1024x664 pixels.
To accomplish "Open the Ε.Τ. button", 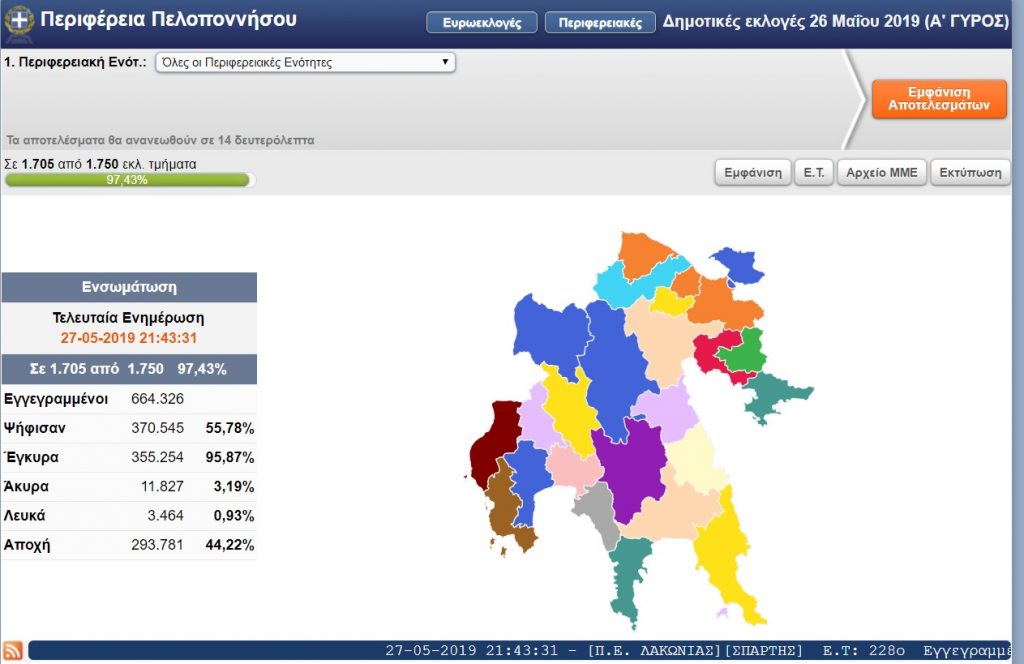I will 814,172.
